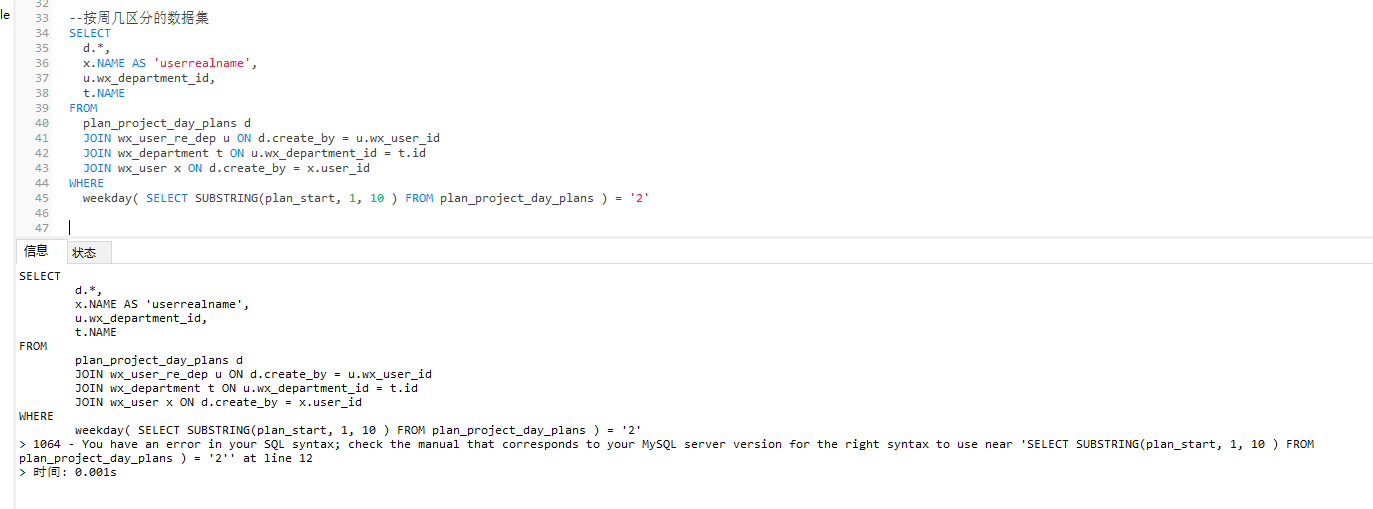Viewport: 1373px width, 509px height.
Task: Select line number 40 in the gutter
Action: tap(41, 123)
